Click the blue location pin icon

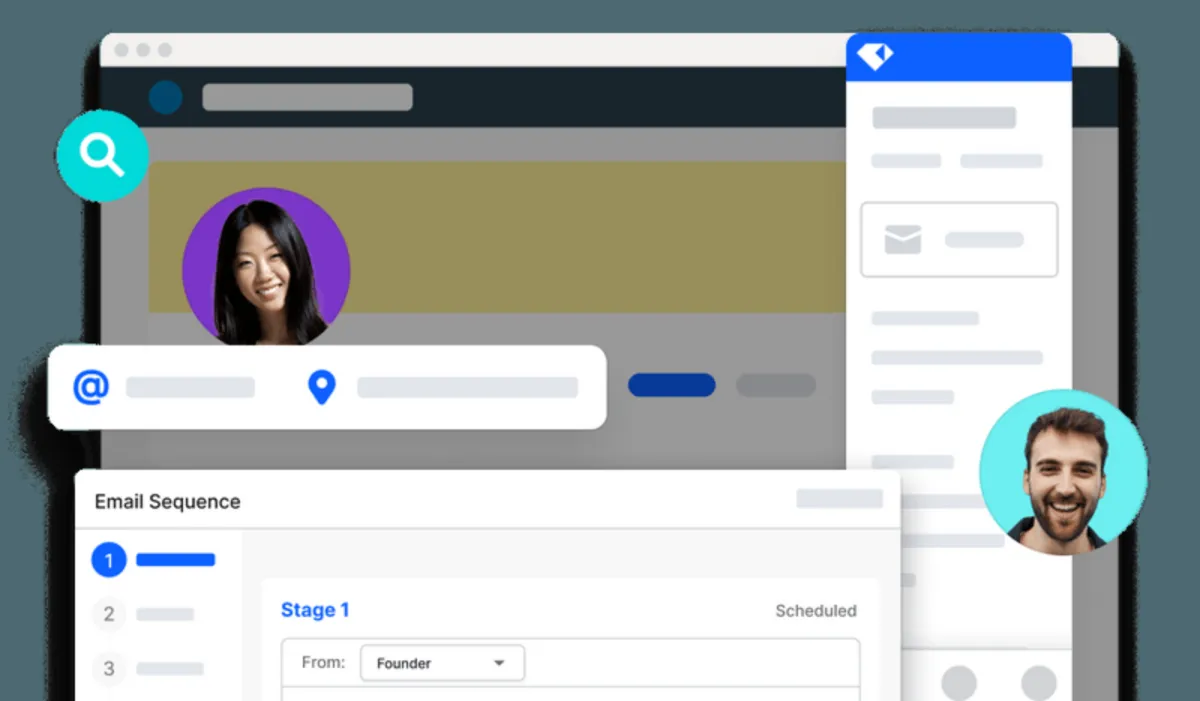[x=321, y=387]
